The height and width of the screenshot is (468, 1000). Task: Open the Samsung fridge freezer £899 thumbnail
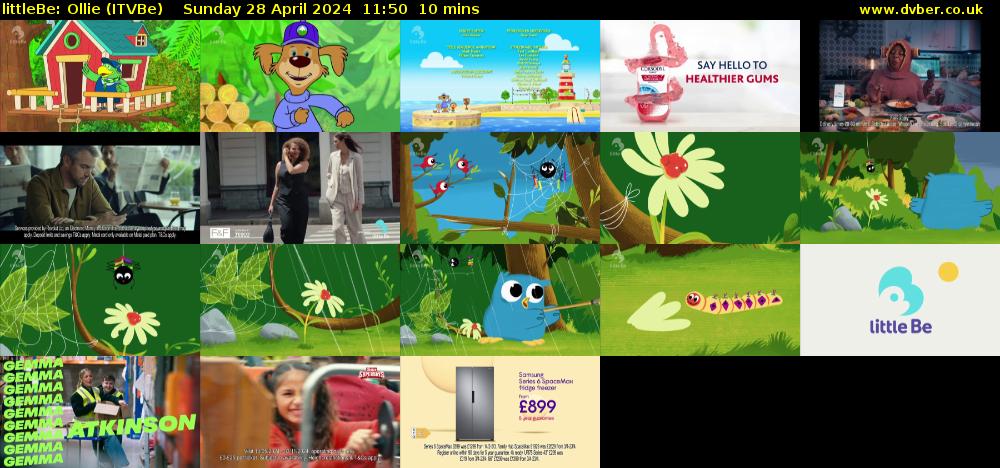pyautogui.click(x=500, y=412)
